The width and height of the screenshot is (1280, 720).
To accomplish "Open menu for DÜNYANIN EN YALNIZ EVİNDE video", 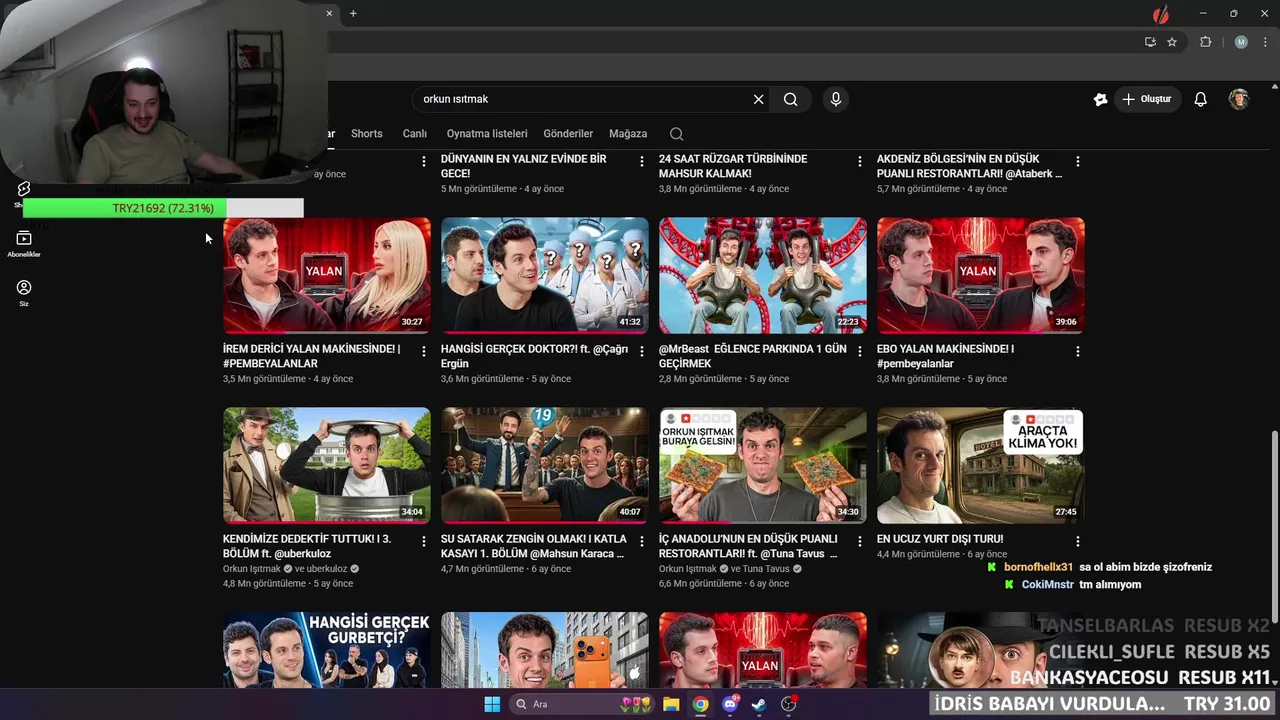I will (642, 161).
